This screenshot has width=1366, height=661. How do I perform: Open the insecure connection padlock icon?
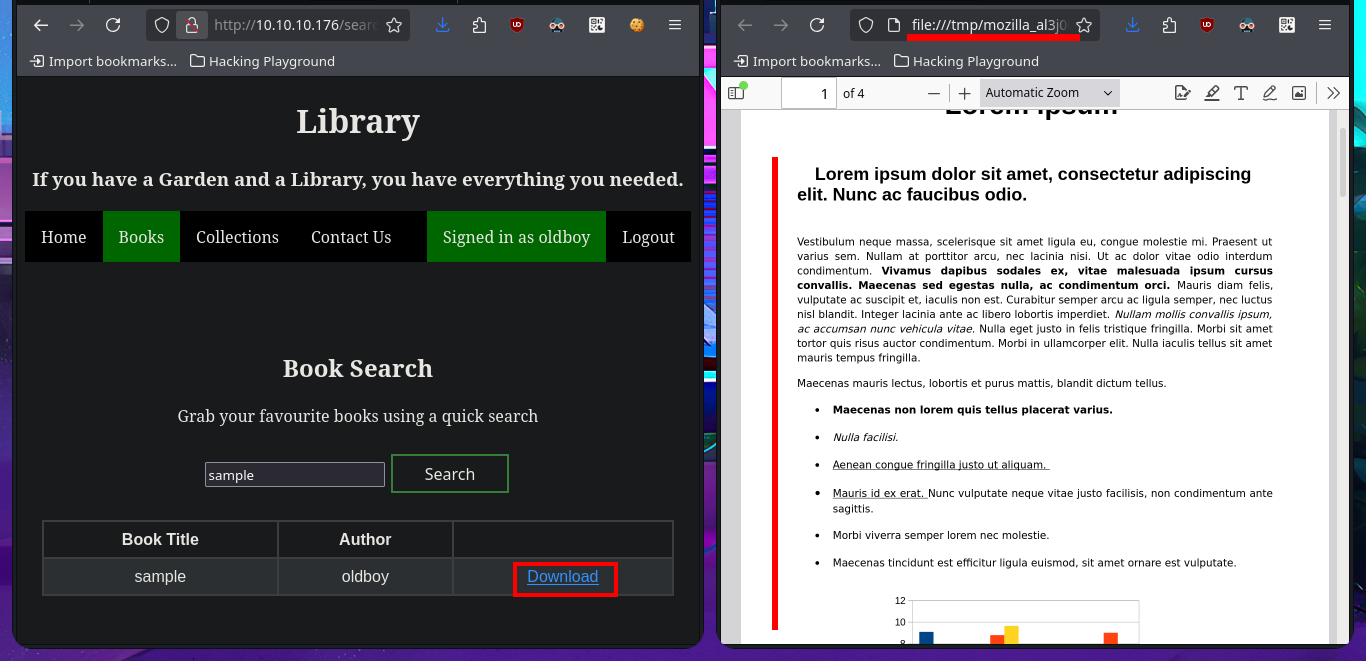(x=192, y=25)
